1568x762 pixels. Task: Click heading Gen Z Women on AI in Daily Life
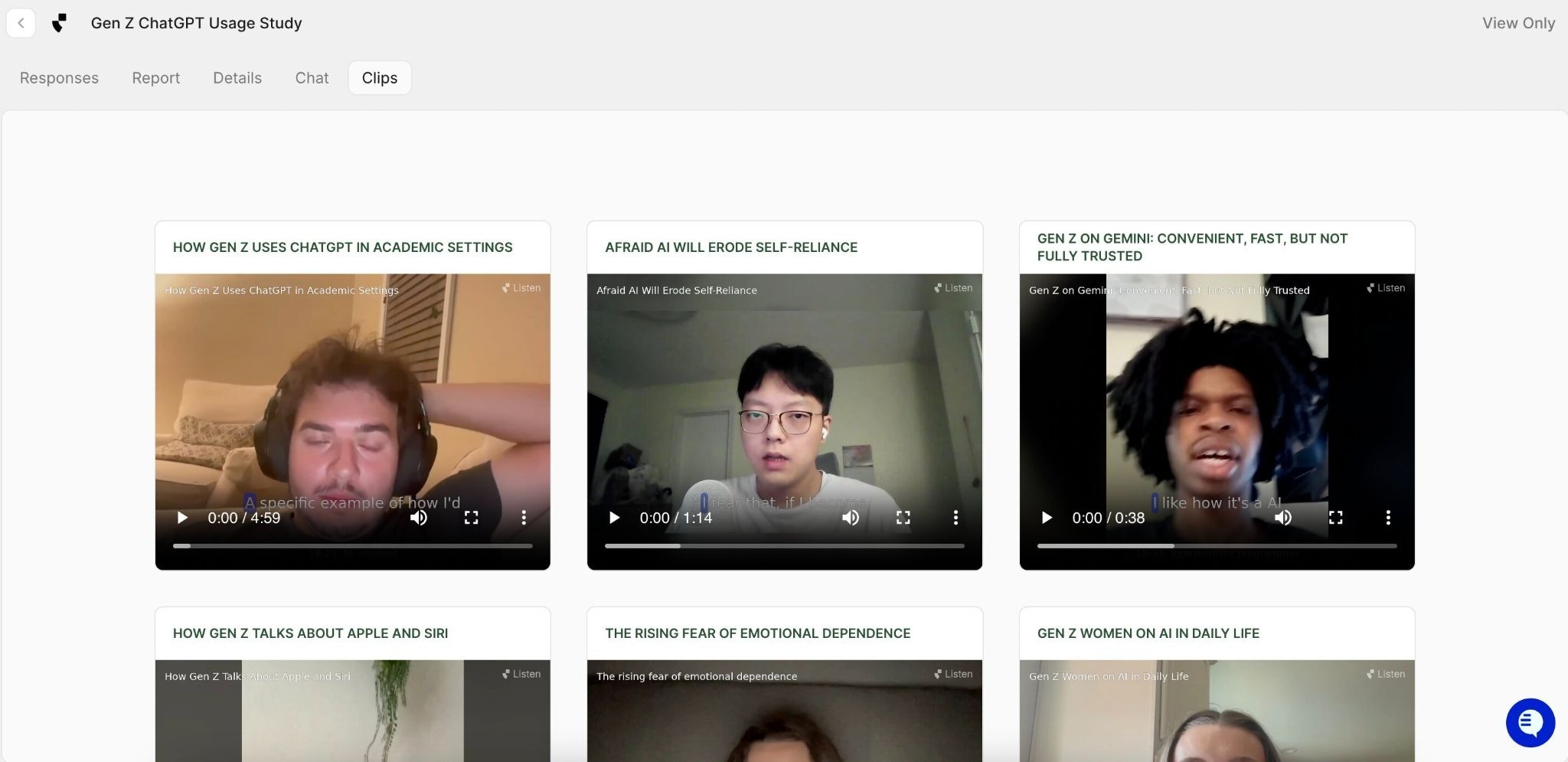click(1148, 633)
